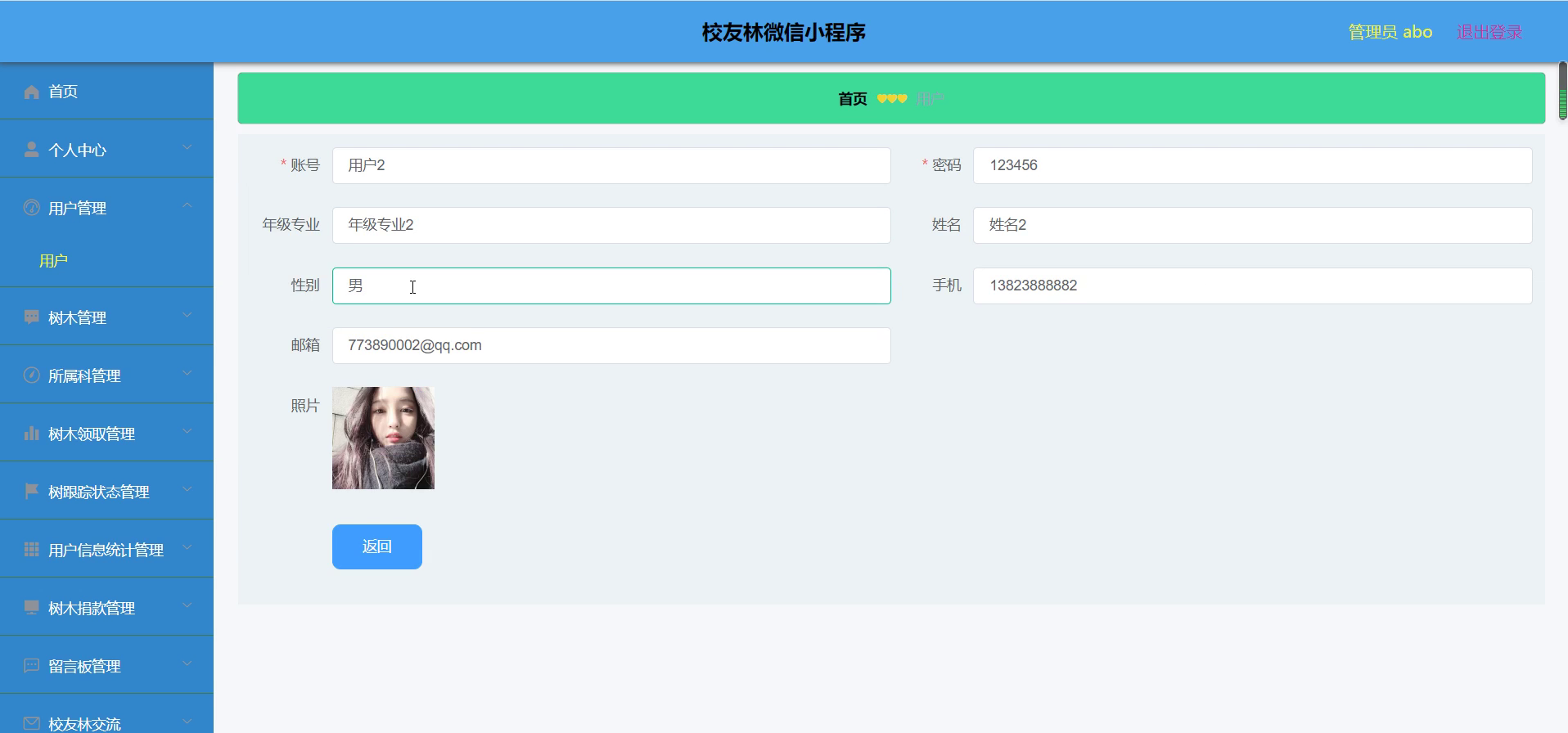
Task: Click the 首页 breadcrumb link
Action: coord(853,99)
